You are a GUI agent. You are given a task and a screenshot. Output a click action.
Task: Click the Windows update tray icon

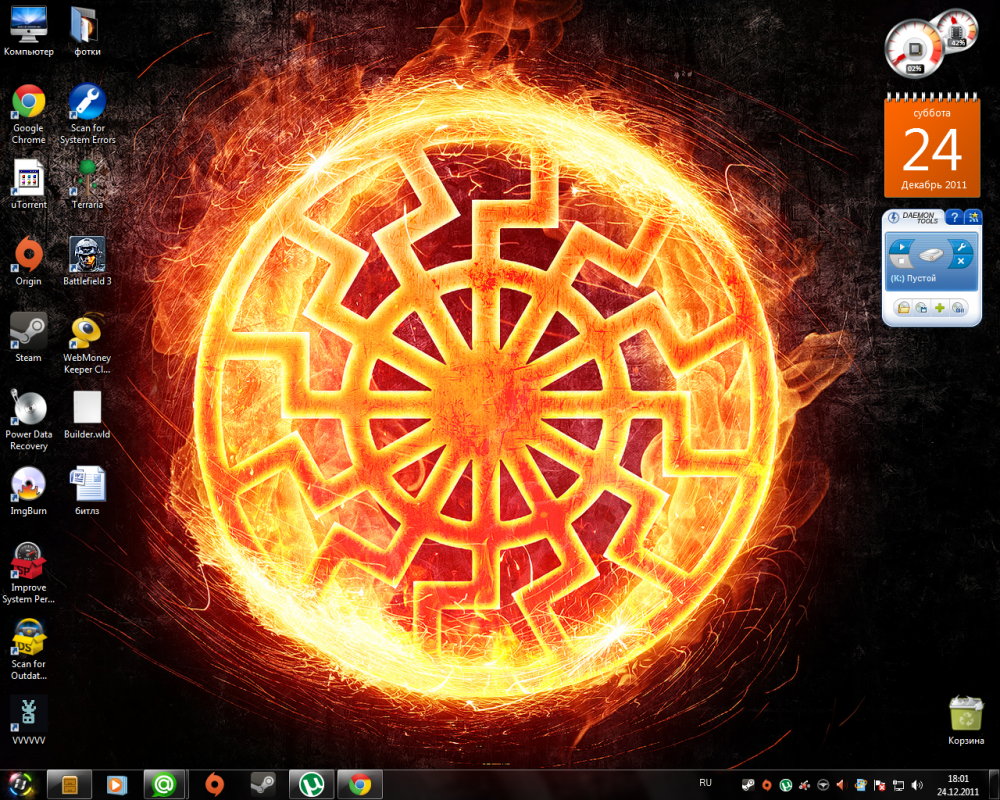click(860, 785)
